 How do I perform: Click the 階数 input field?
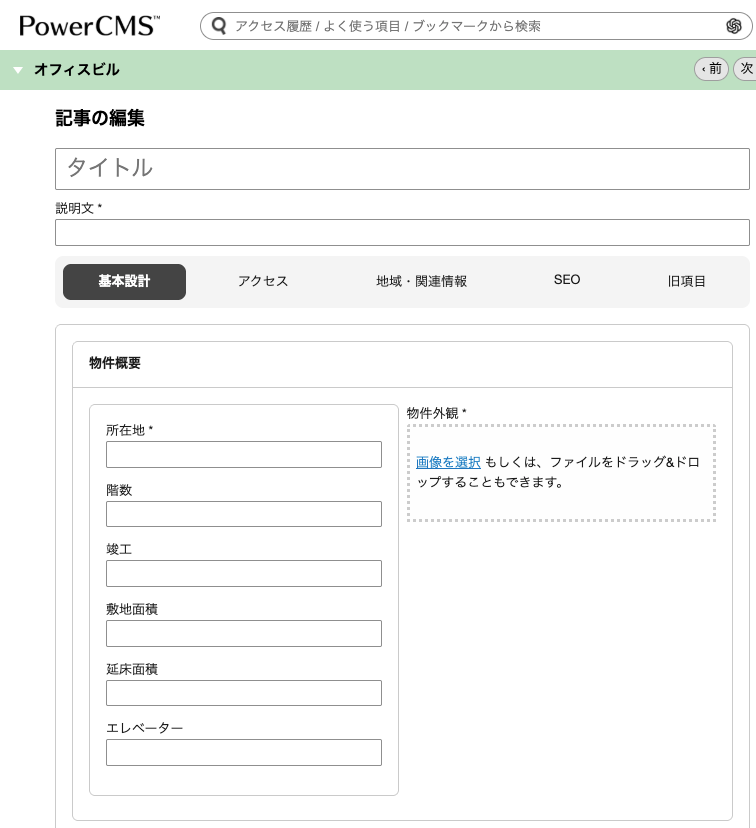coord(244,514)
